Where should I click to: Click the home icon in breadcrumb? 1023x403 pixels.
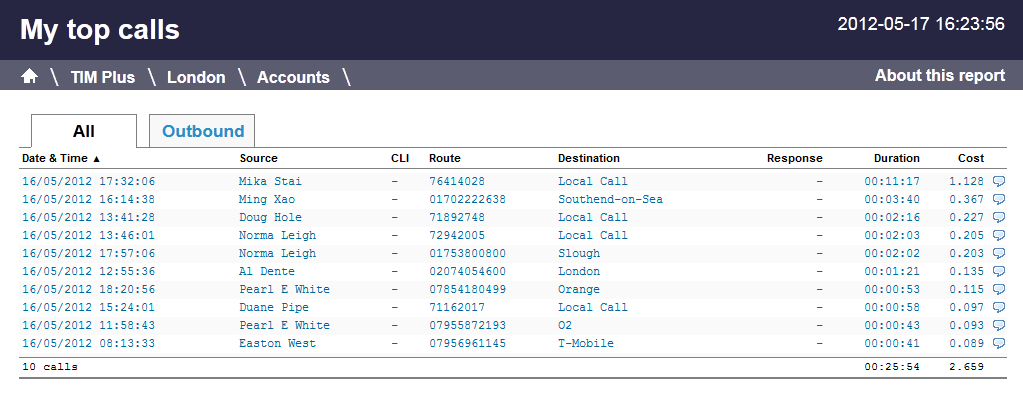pyautogui.click(x=30, y=77)
